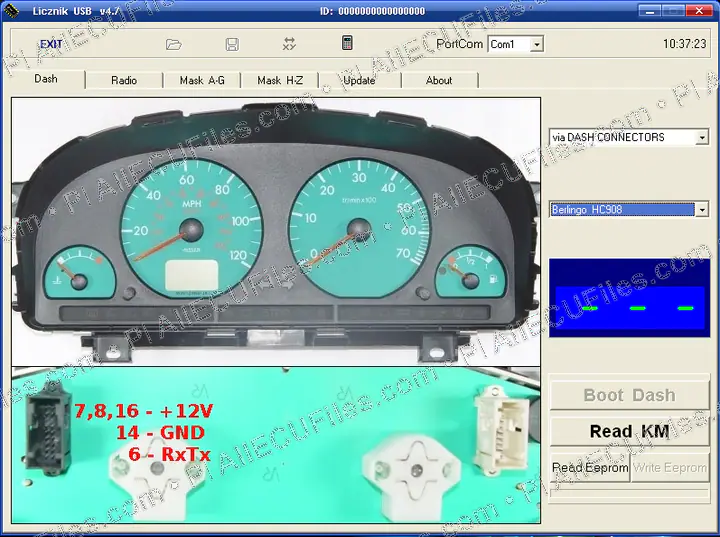Save file with the floppy disk icon

point(232,45)
